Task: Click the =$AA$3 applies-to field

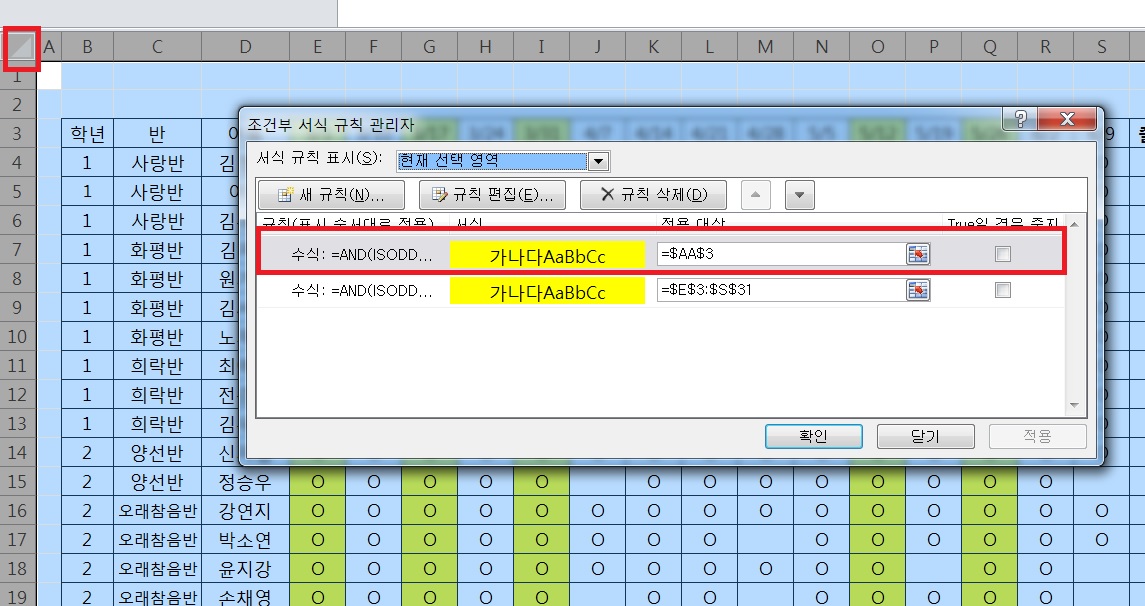Action: coord(780,255)
